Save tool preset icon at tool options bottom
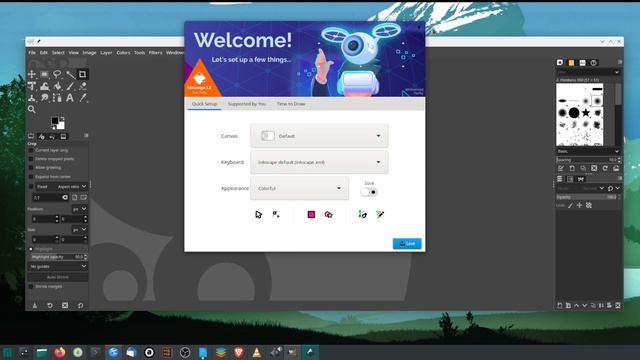Viewport: 640px width, 360px height. 35,305
